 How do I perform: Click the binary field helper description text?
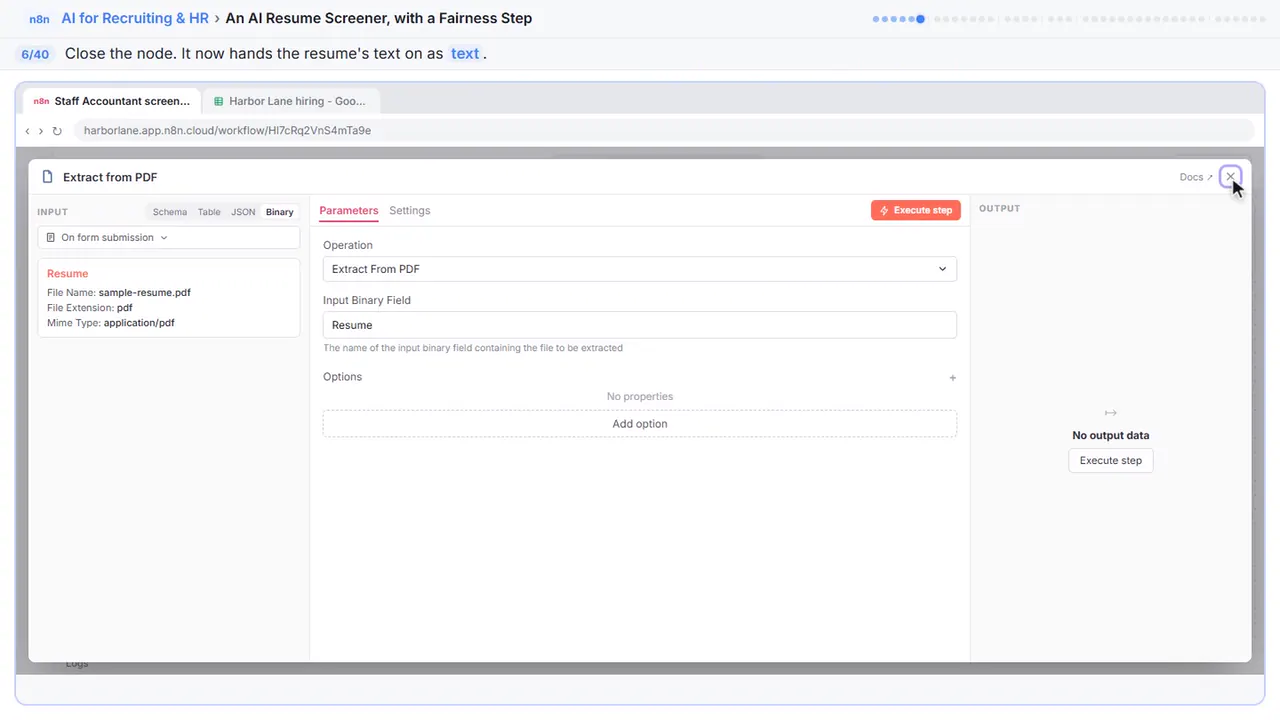(x=473, y=348)
